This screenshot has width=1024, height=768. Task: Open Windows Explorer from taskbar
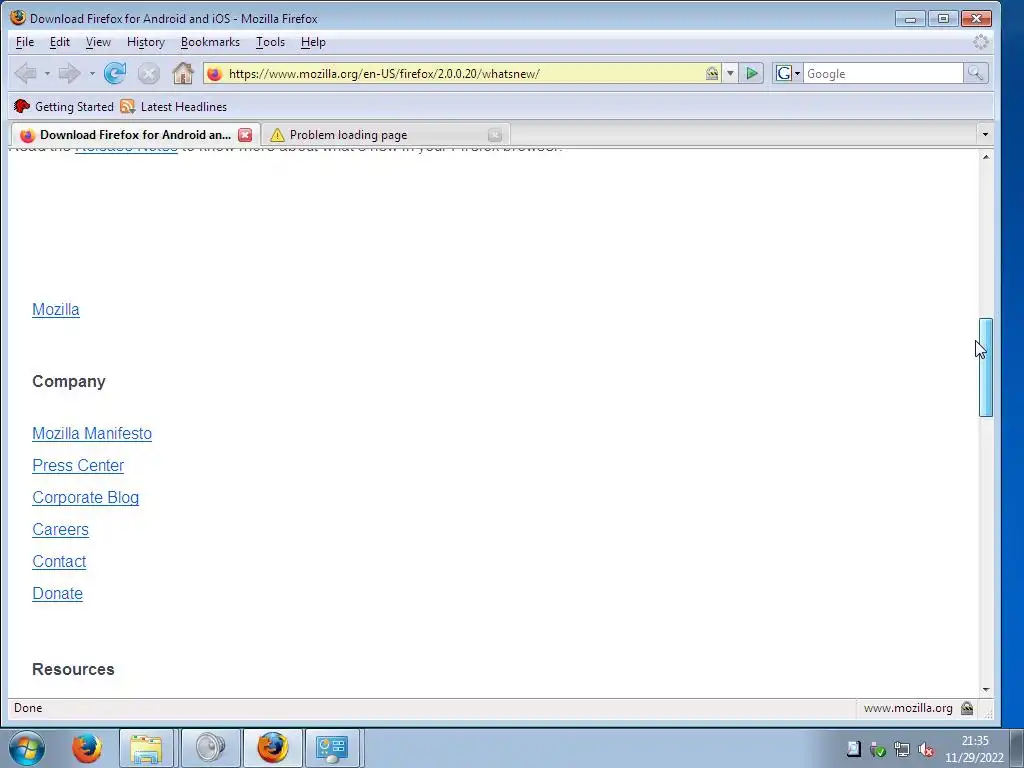pyautogui.click(x=146, y=748)
